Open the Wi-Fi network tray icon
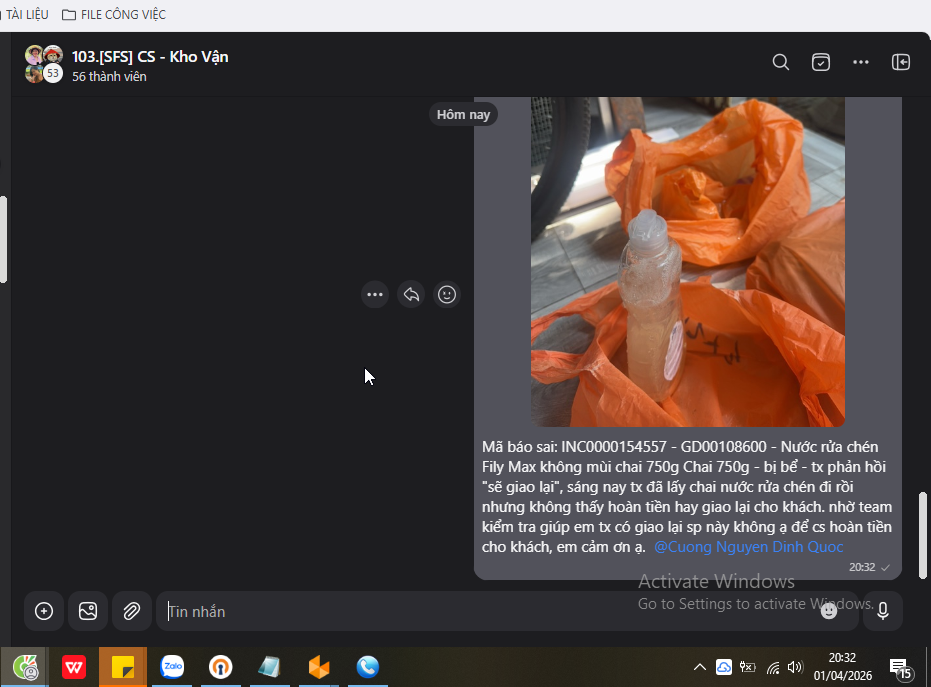Screen dimensions: 931x687 (772, 668)
